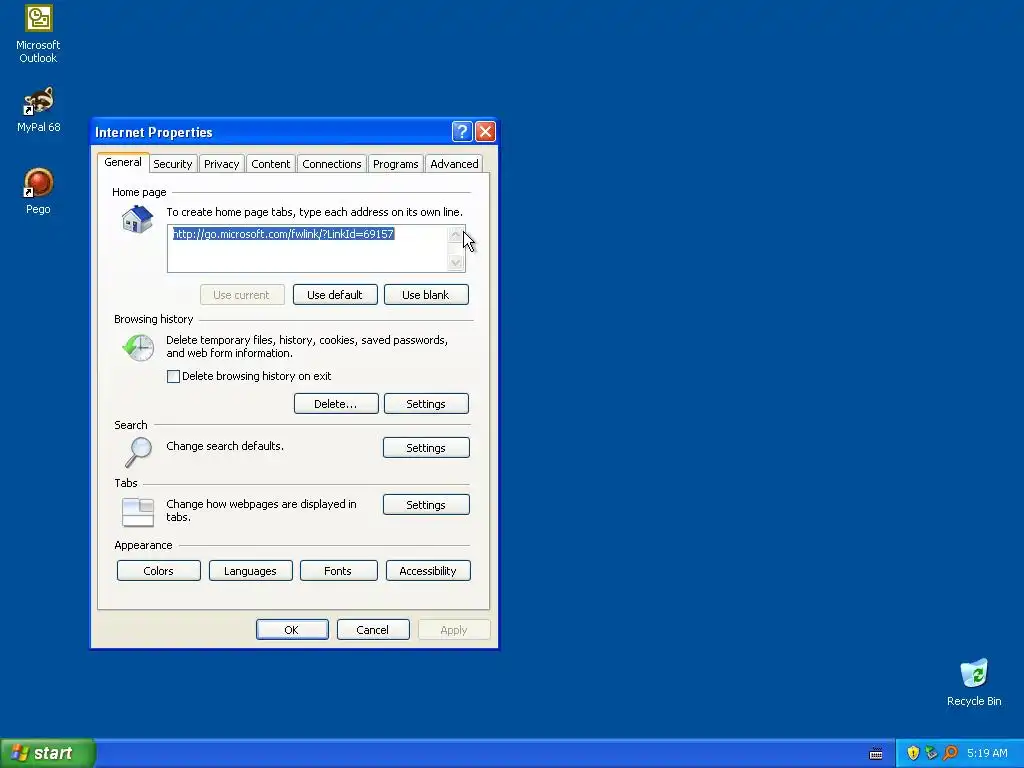The image size is (1024, 768).
Task: Click the 5:19 AM clock in the tray
Action: point(987,753)
